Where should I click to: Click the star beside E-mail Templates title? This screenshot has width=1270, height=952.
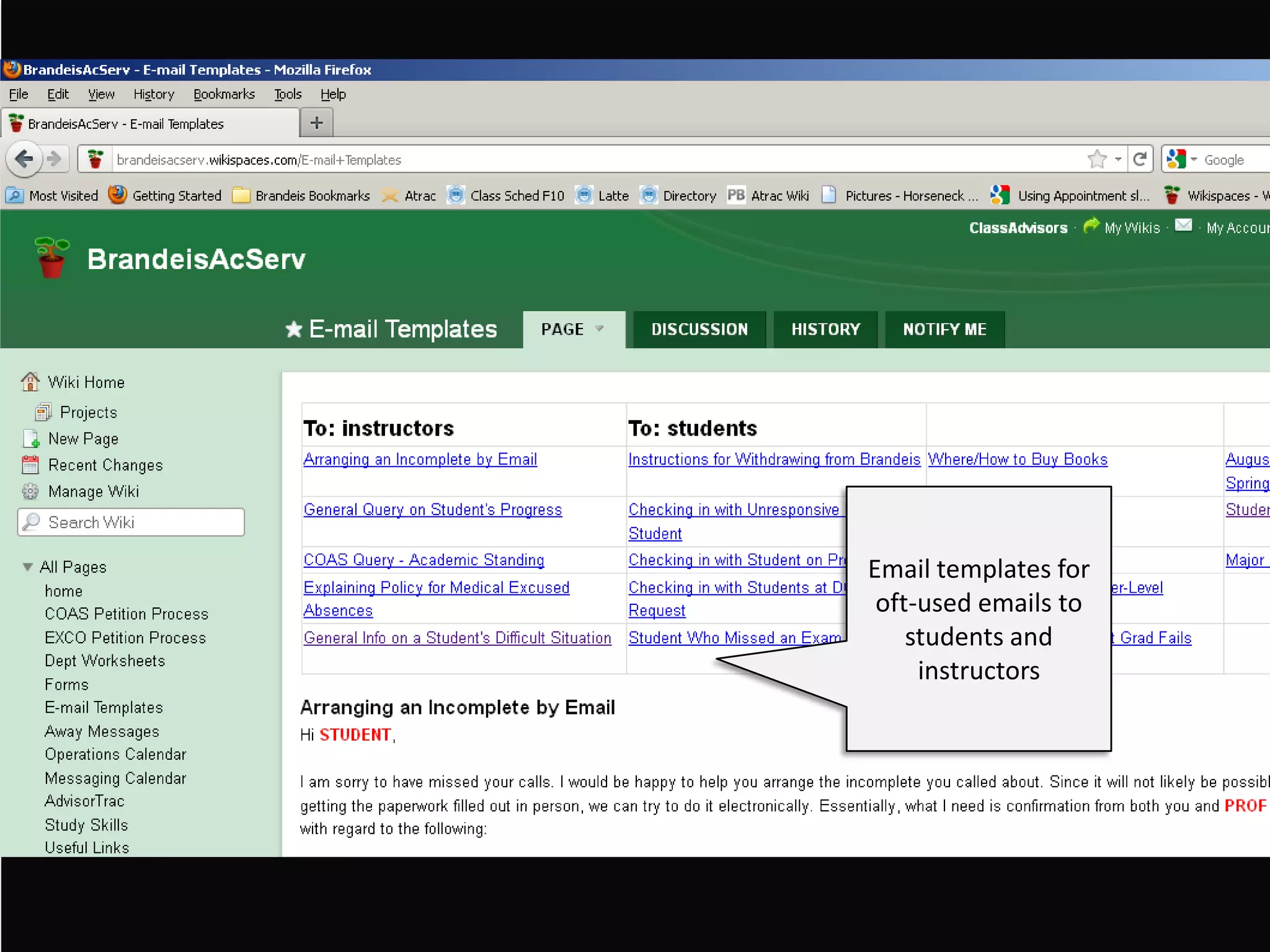pyautogui.click(x=294, y=329)
